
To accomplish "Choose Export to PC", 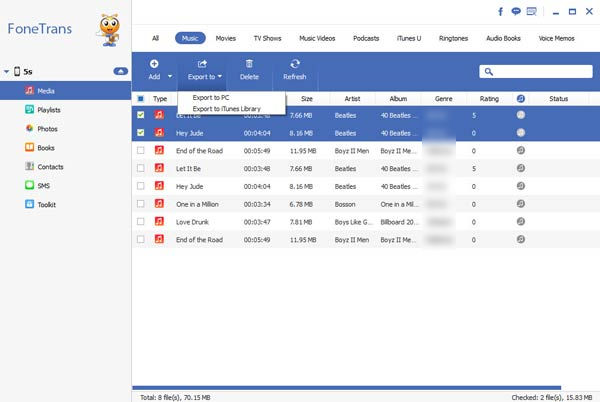I will point(211,98).
